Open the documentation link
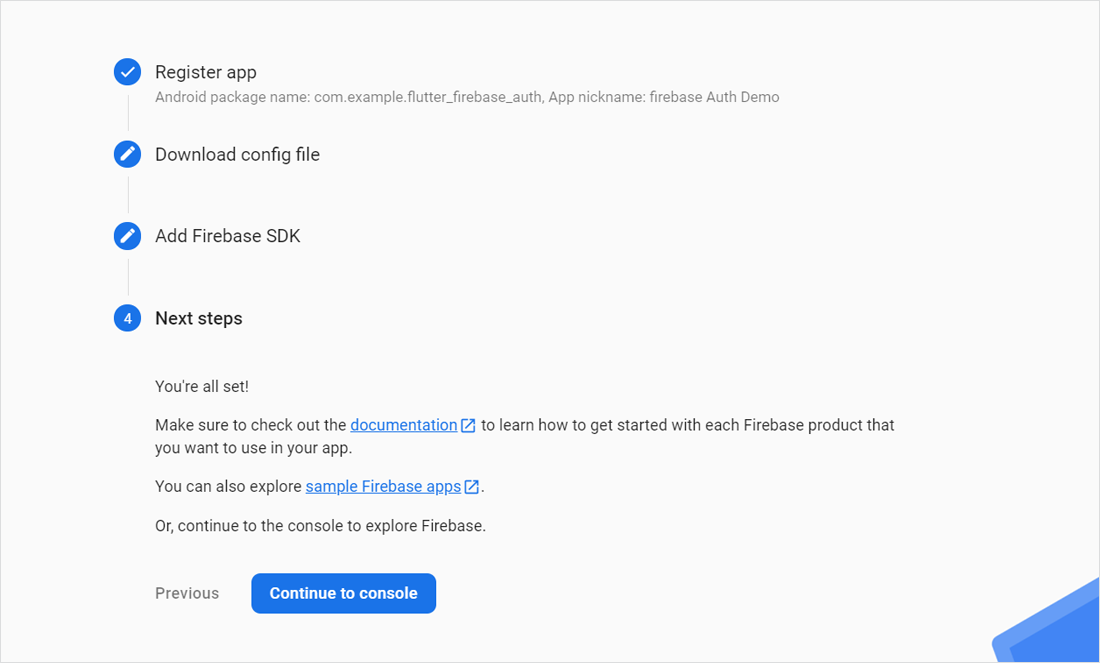 (403, 425)
